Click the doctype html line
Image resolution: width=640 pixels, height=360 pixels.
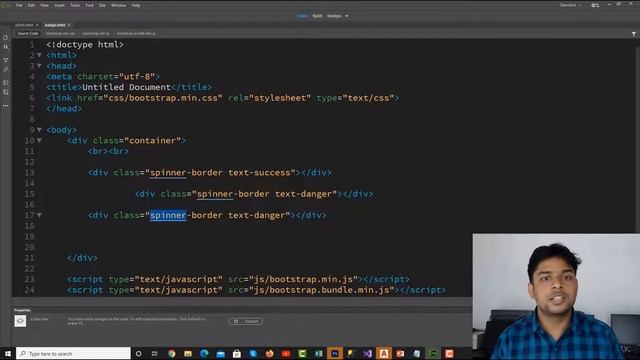tap(85, 44)
